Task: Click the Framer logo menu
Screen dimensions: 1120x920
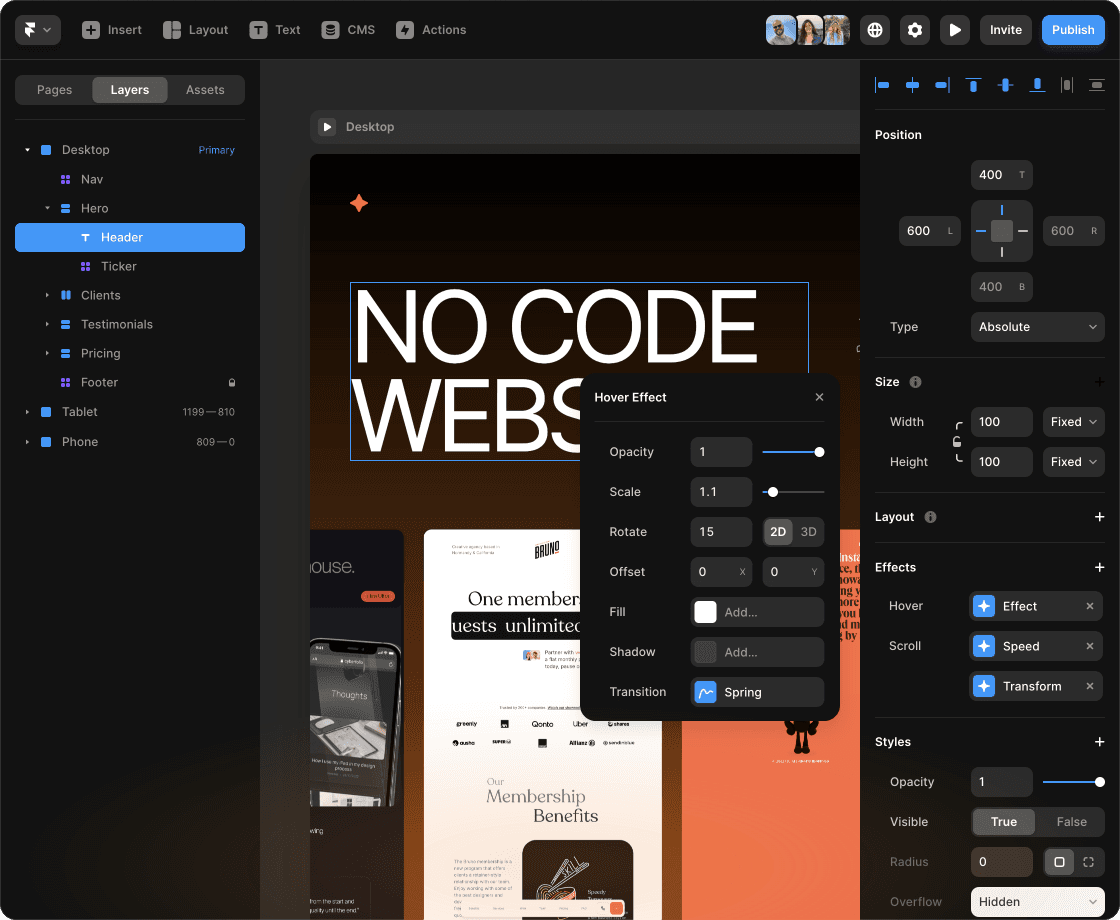Action: [x=37, y=30]
